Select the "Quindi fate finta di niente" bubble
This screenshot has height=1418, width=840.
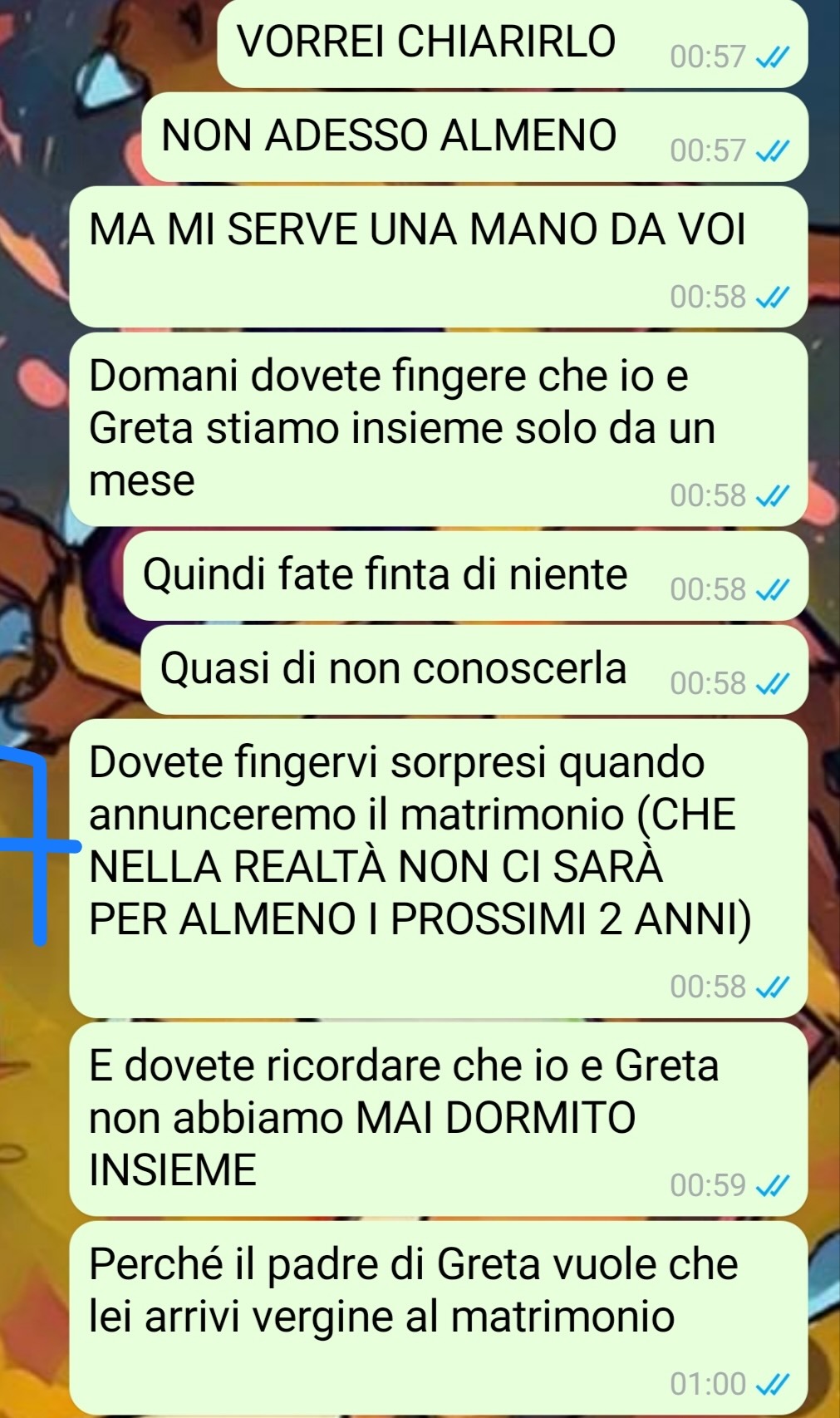point(466,576)
